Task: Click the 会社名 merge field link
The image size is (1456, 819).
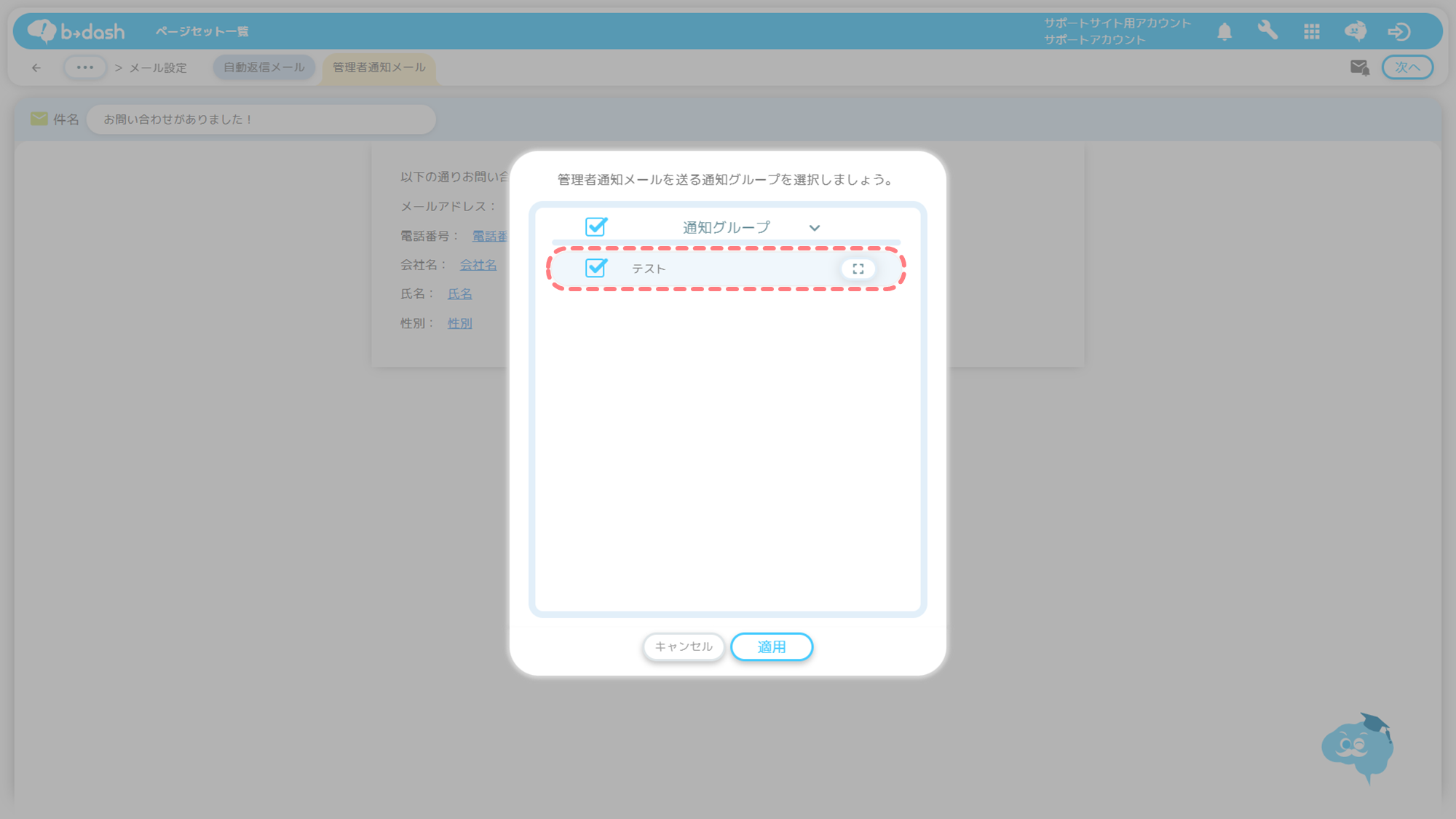Action: point(478,265)
